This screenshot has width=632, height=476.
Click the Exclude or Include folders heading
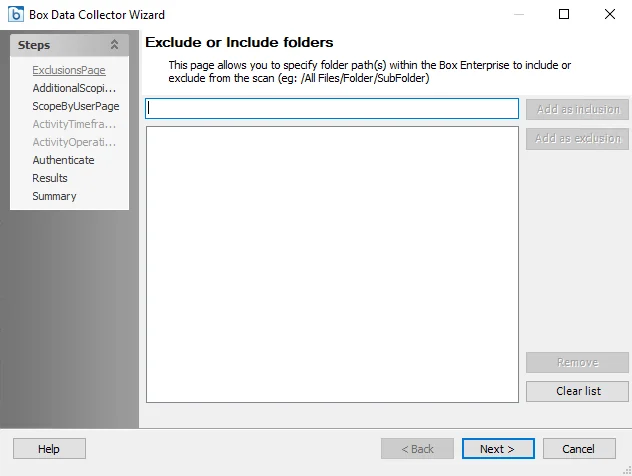click(x=239, y=42)
